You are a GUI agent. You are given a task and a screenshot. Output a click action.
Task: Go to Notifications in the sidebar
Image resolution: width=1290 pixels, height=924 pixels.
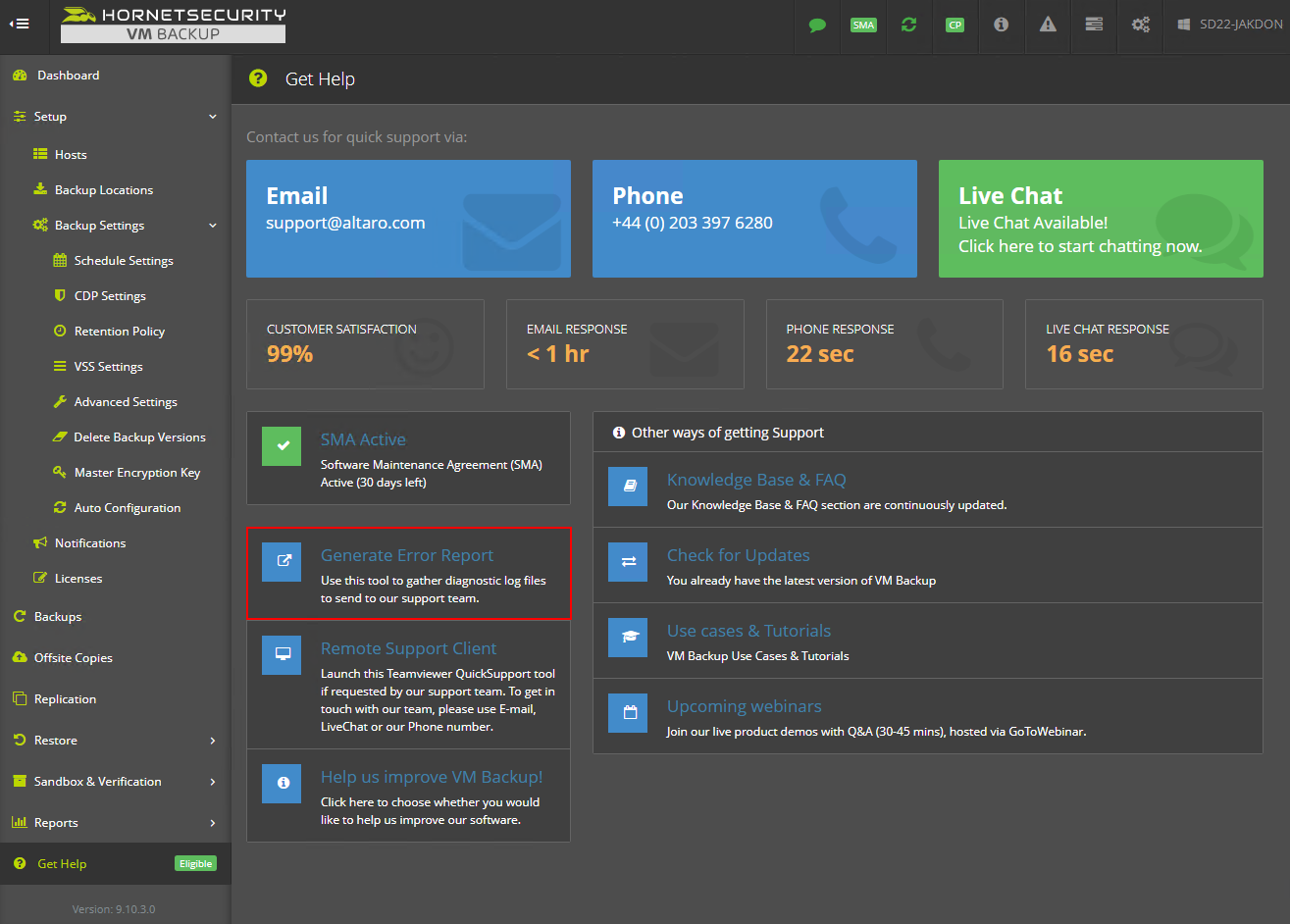(x=90, y=543)
